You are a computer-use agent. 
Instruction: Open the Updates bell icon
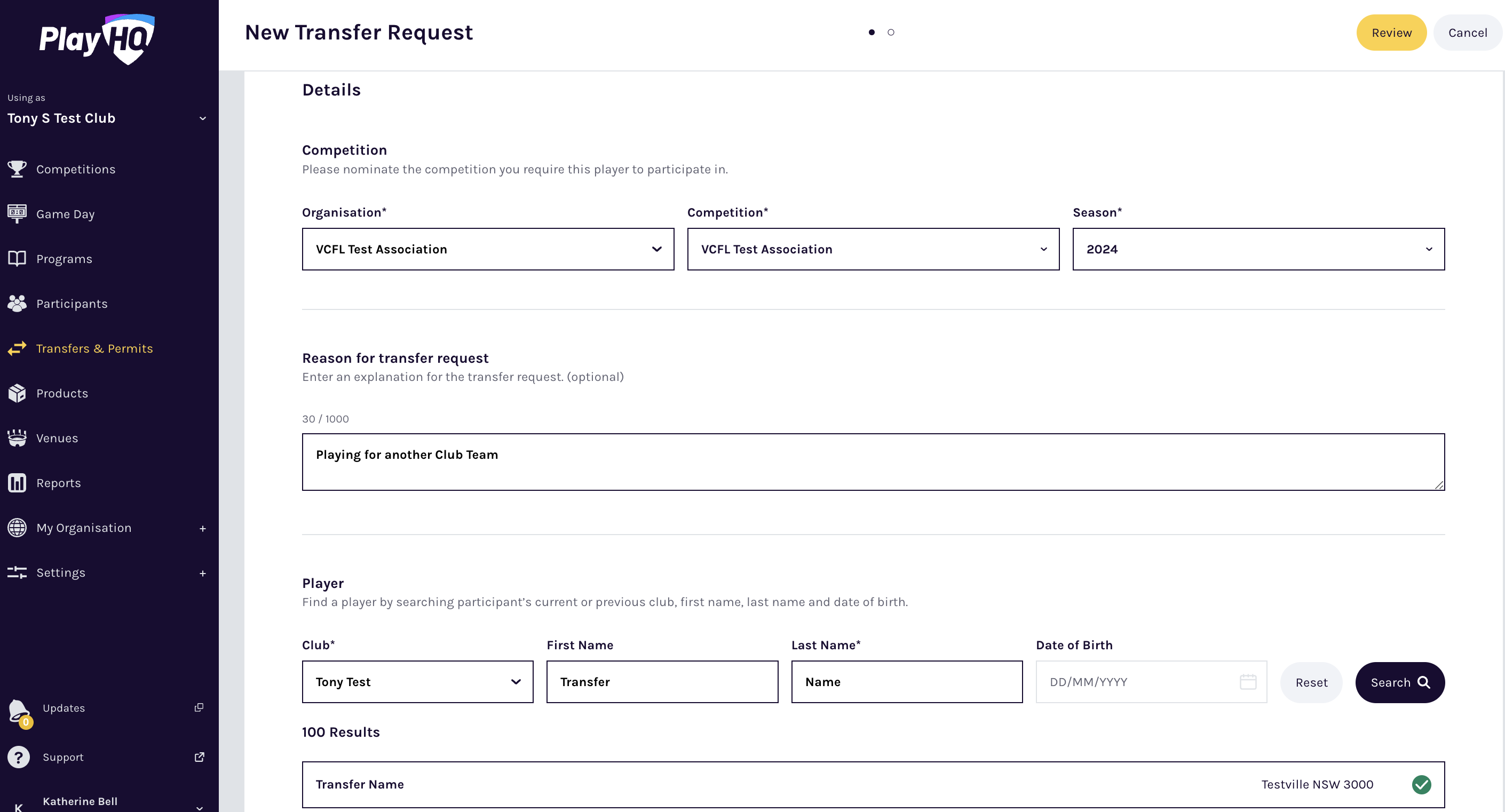point(19,710)
